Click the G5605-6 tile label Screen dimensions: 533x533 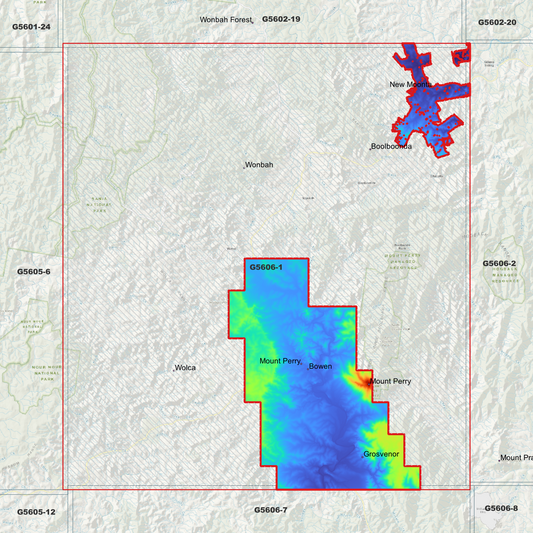pyautogui.click(x=34, y=272)
